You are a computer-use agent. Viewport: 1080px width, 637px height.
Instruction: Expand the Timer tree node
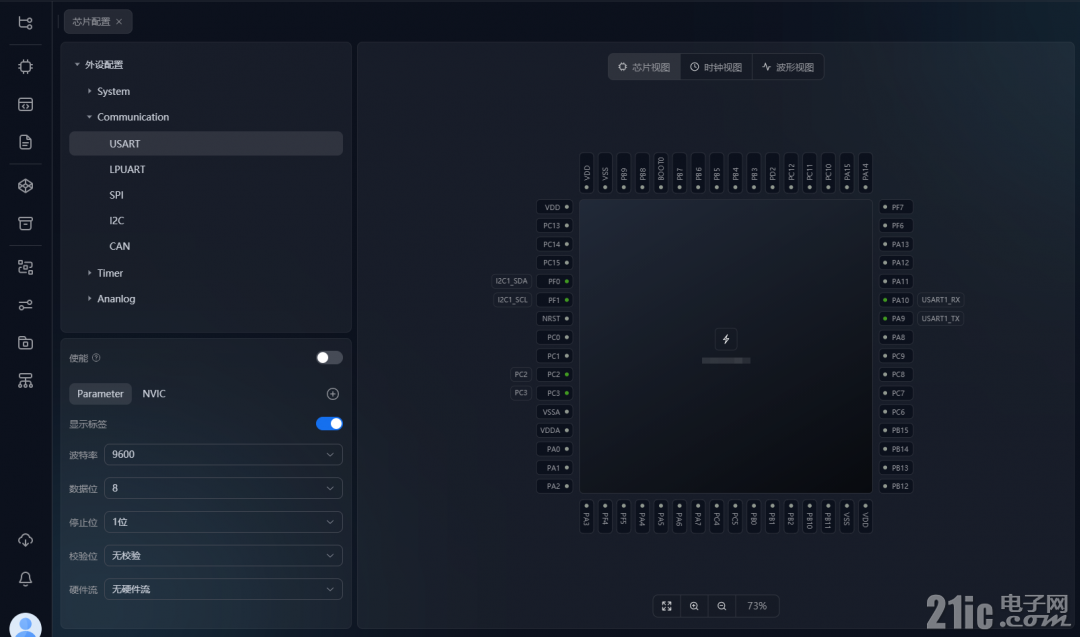coord(90,273)
